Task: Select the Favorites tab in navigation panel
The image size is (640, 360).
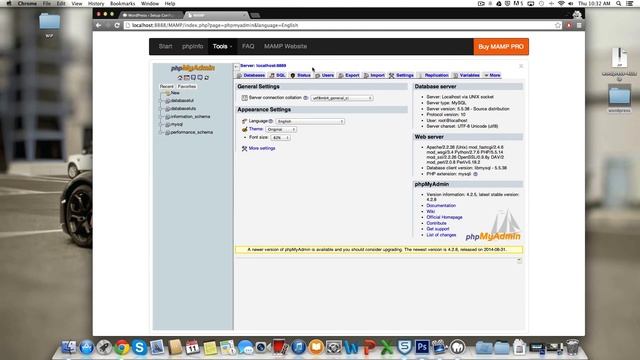Action: tap(187, 87)
